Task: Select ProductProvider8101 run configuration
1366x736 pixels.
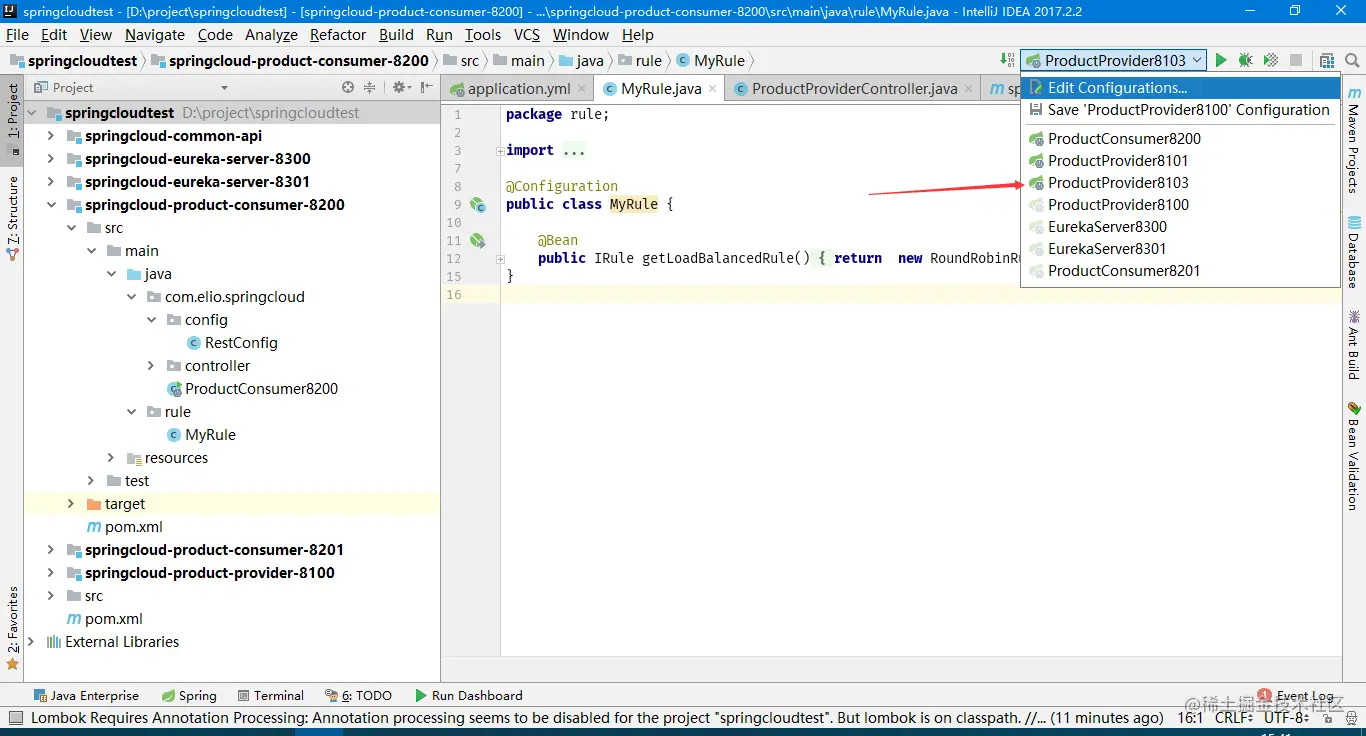Action: [x=1180, y=161]
